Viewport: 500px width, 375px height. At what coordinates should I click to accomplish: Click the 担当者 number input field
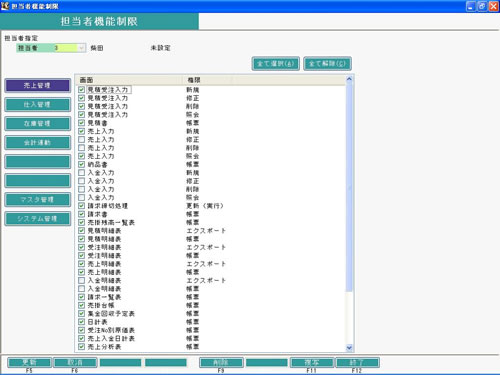(65, 48)
